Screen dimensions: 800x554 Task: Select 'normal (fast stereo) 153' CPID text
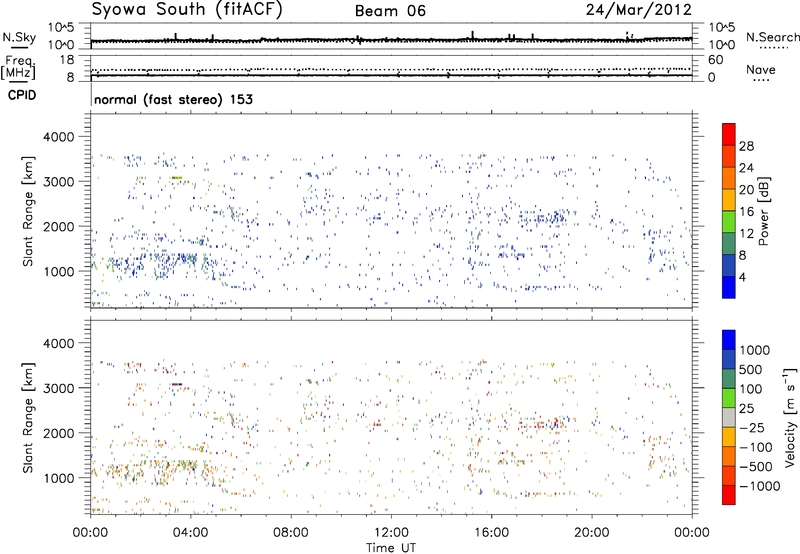tap(173, 99)
